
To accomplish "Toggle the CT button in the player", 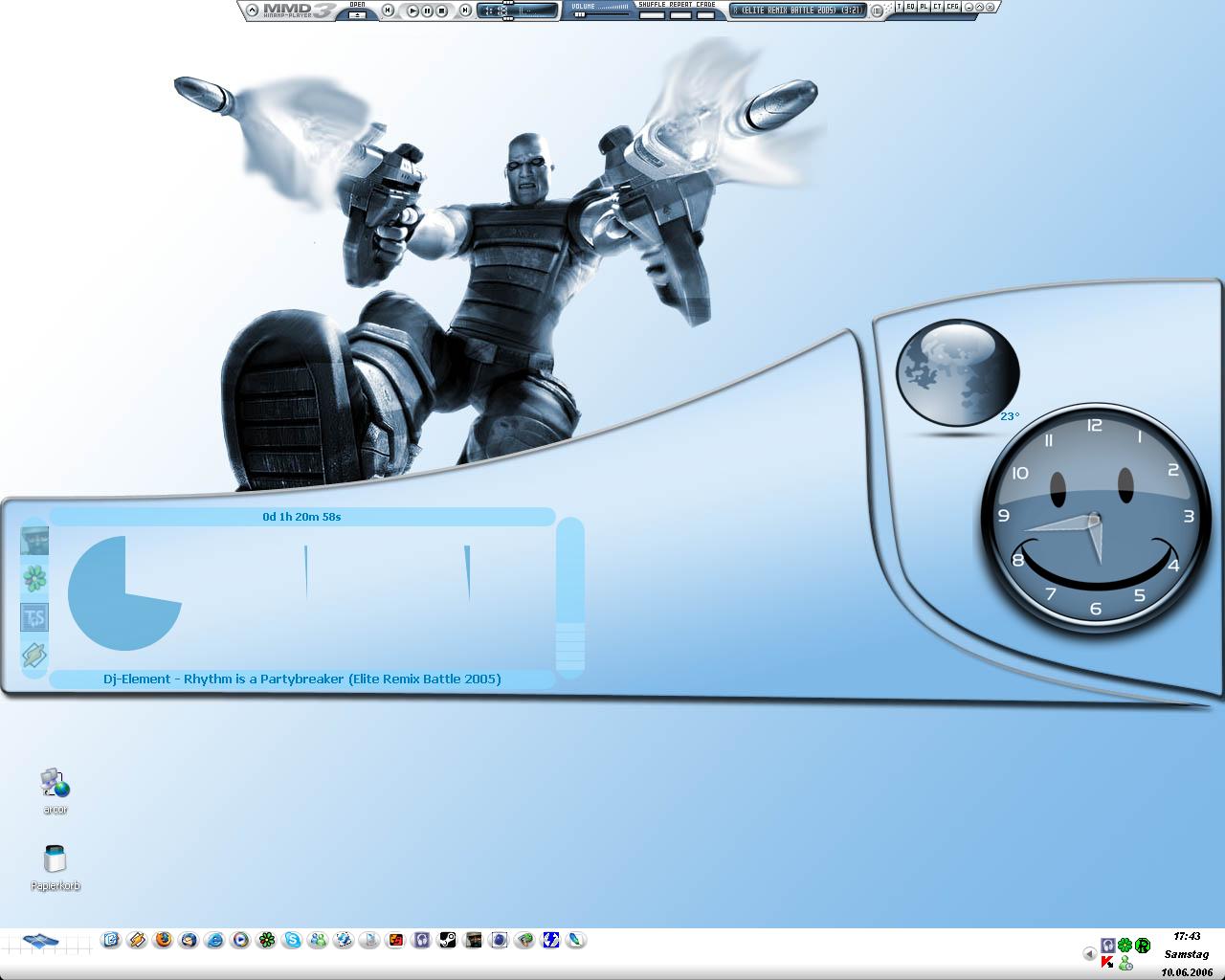I will click(937, 7).
